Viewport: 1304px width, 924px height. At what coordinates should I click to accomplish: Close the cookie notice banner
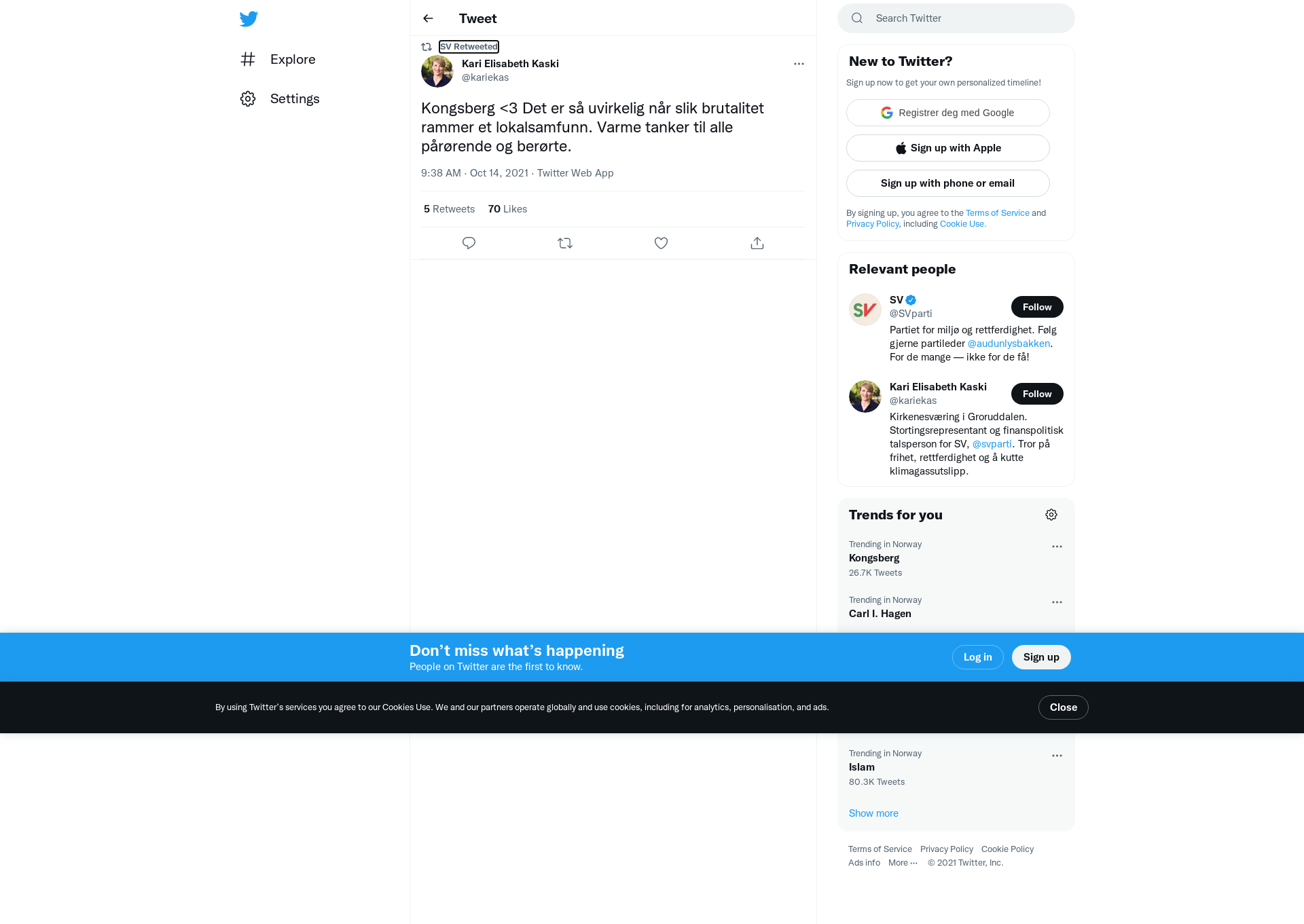pos(1064,707)
